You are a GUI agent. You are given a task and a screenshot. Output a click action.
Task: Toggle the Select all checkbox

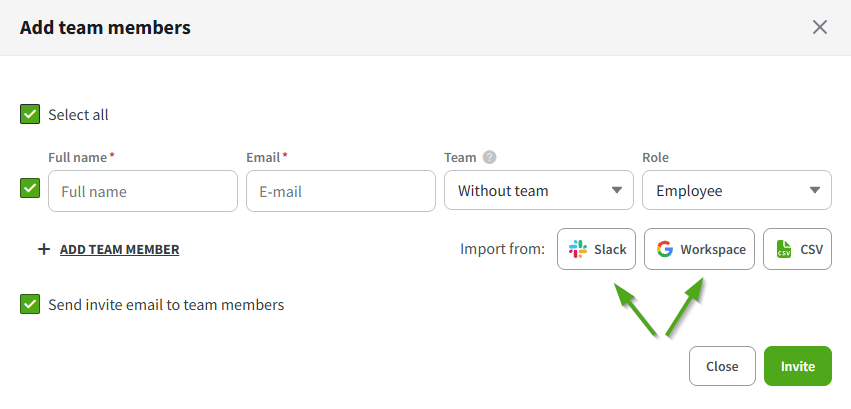(x=30, y=114)
